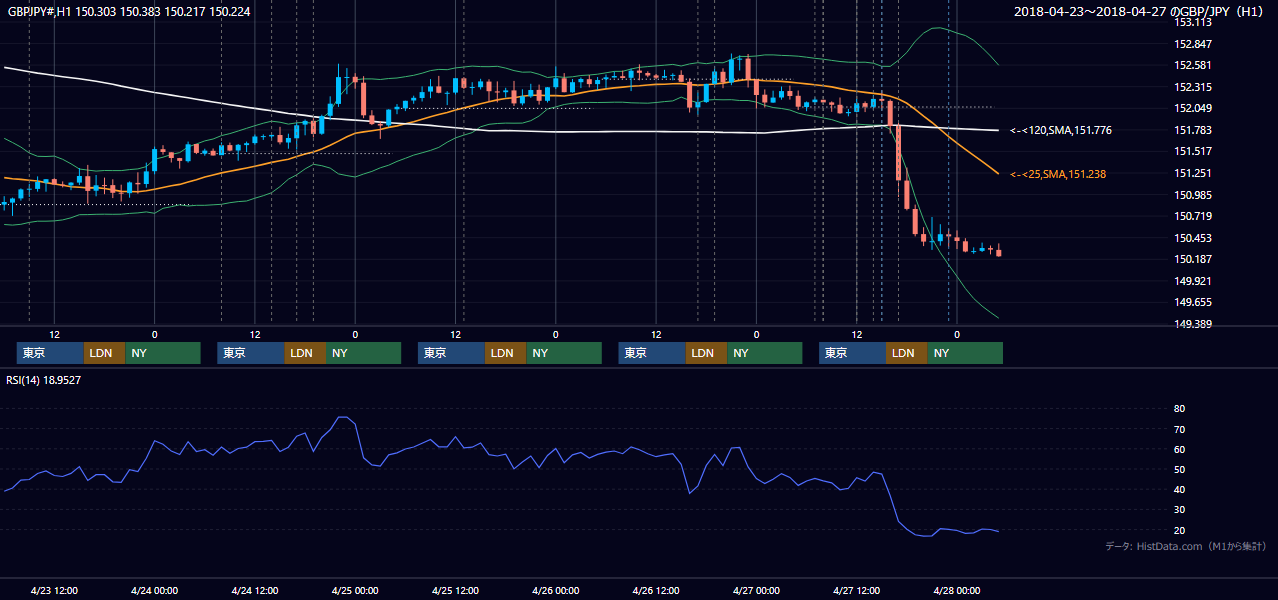
Task: Select the 4/28 00:00 date label
Action: [956, 590]
